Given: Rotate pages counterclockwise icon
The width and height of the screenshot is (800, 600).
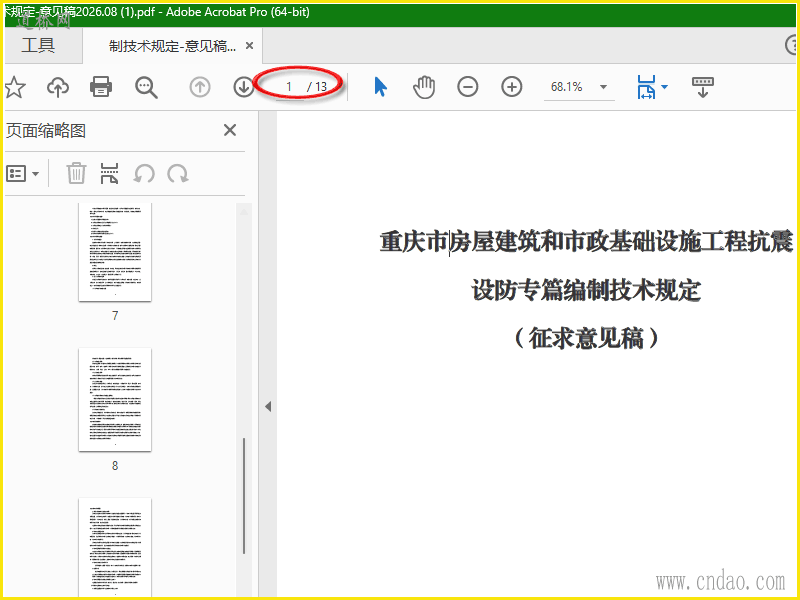Looking at the screenshot, I should pyautogui.click(x=144, y=173).
